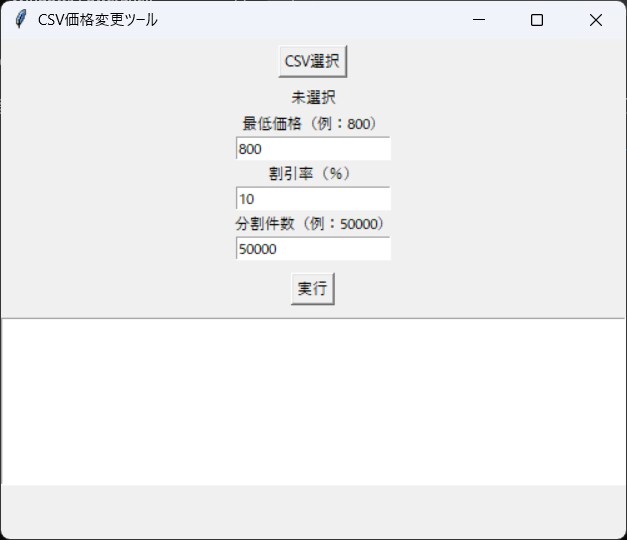Select the 割引率 input field containing 10

coord(313,198)
